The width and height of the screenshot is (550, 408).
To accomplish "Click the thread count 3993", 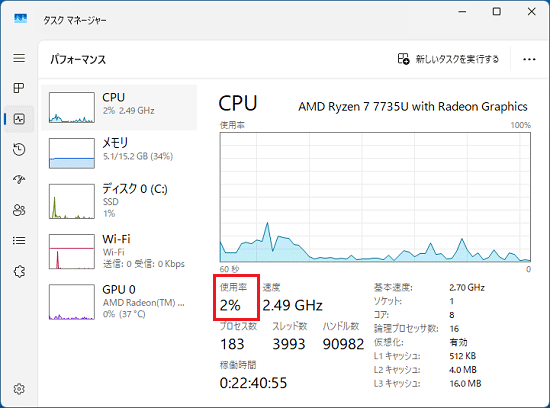I will [289, 344].
